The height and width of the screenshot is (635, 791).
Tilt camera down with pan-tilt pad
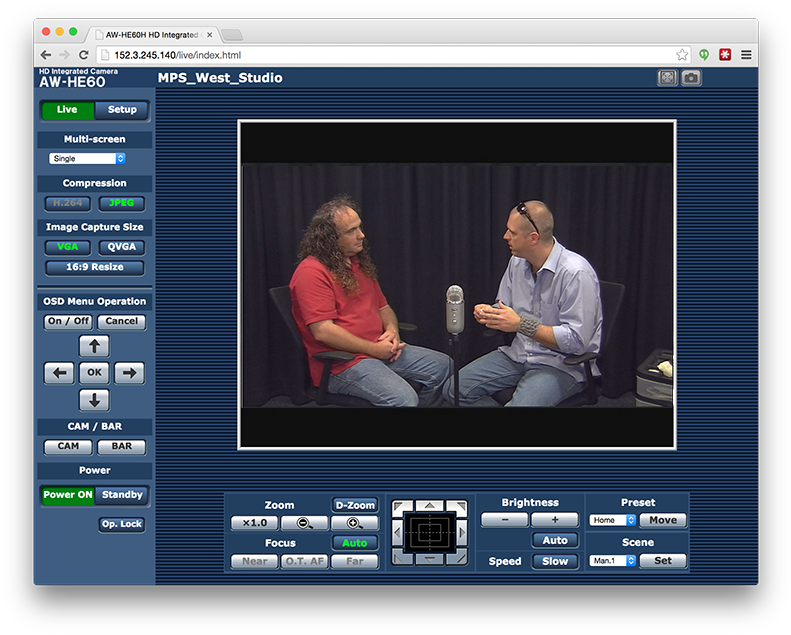pos(429,558)
